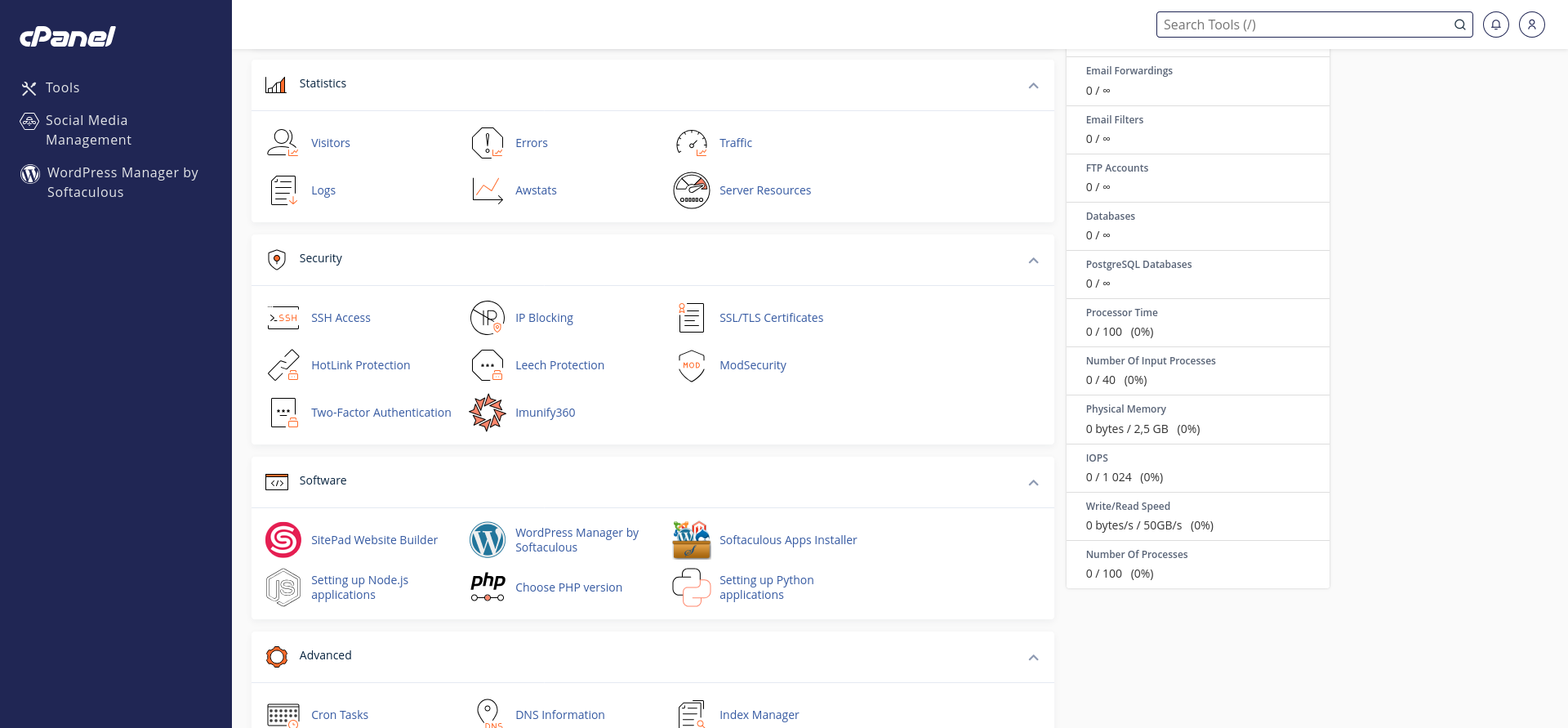Click the HotLink Protection chain icon

(283, 365)
